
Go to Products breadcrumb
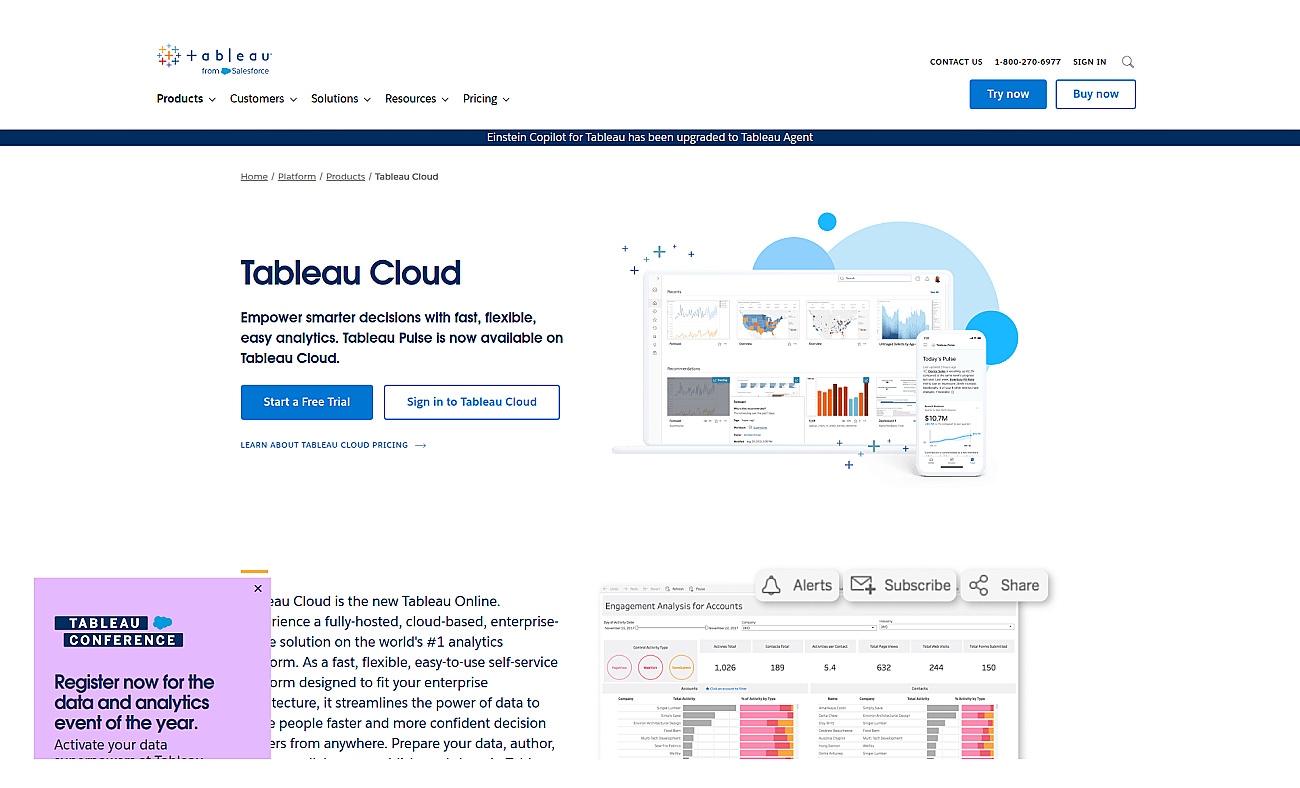click(345, 176)
